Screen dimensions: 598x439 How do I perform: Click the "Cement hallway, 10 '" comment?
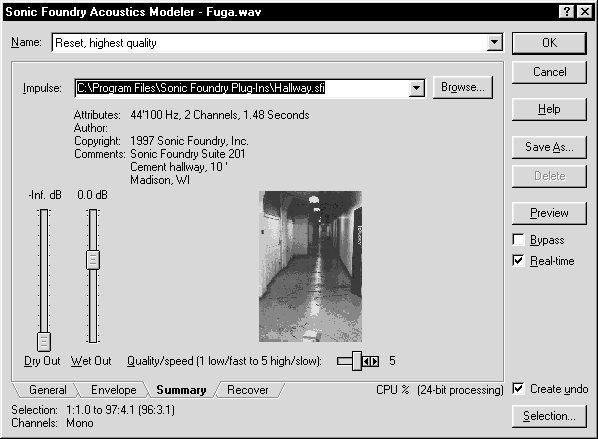[179, 167]
